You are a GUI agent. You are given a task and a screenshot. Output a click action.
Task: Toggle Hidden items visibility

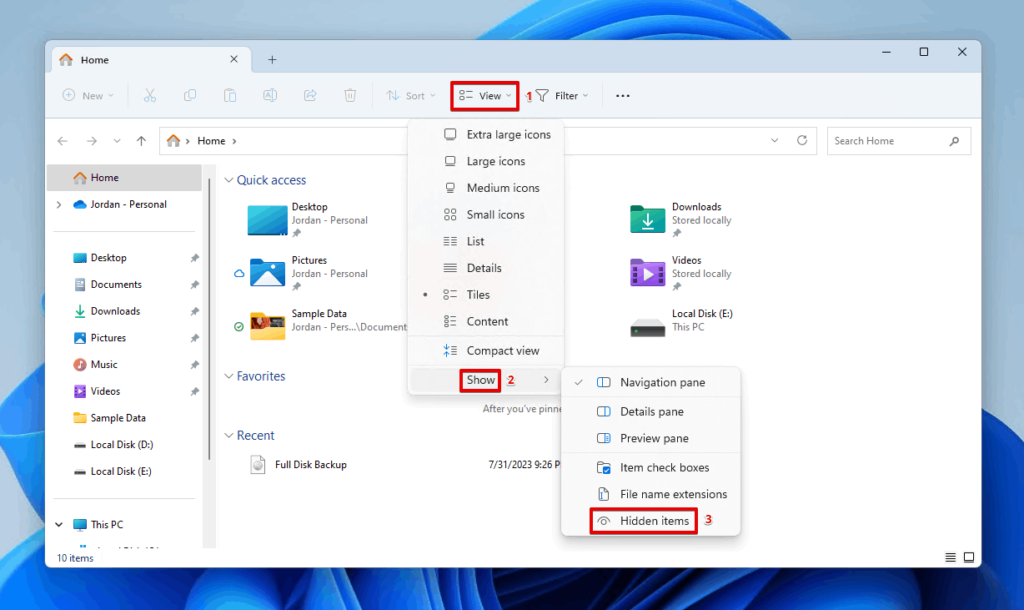[643, 520]
